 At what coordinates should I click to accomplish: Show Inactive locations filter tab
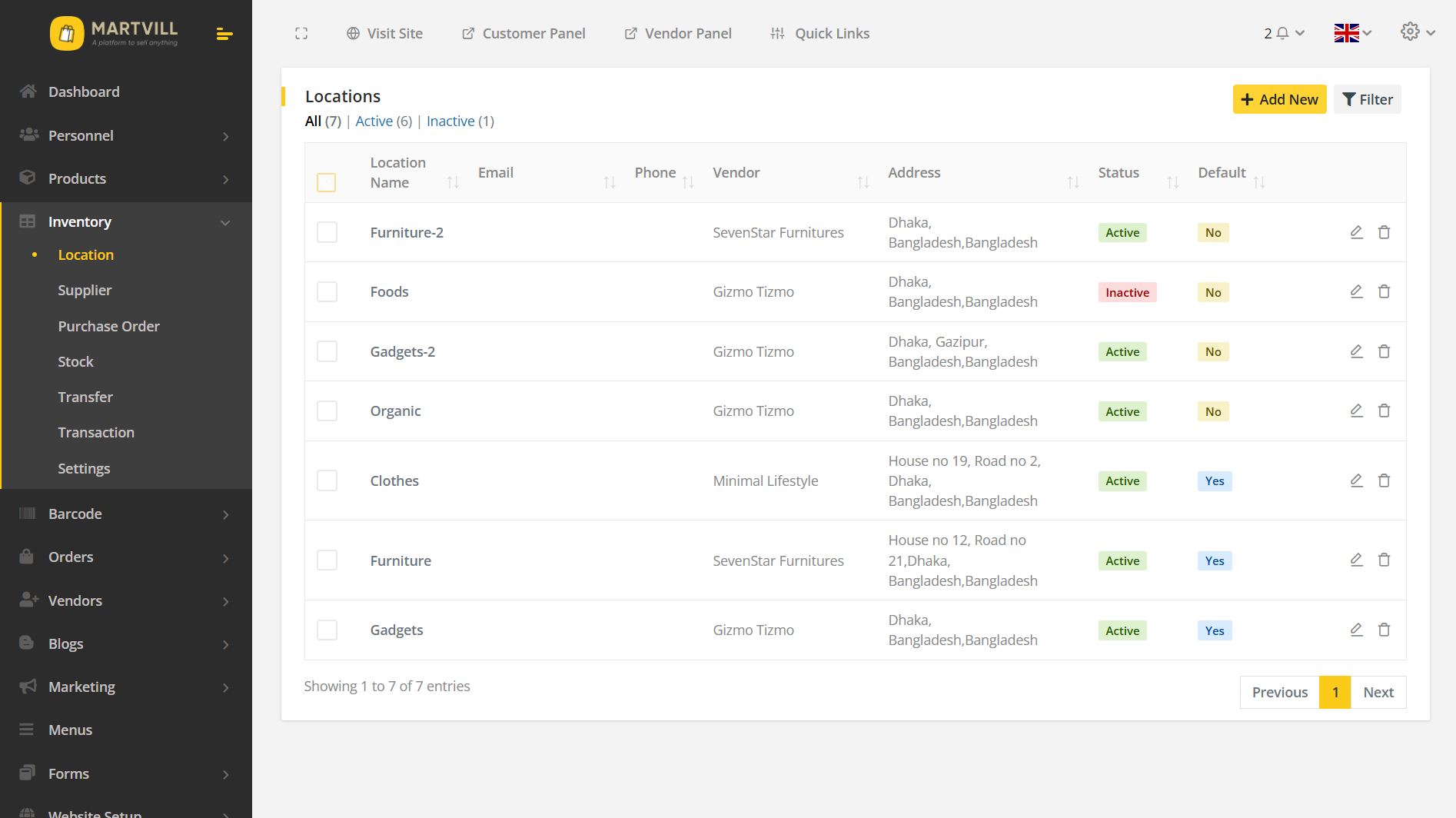tap(450, 121)
